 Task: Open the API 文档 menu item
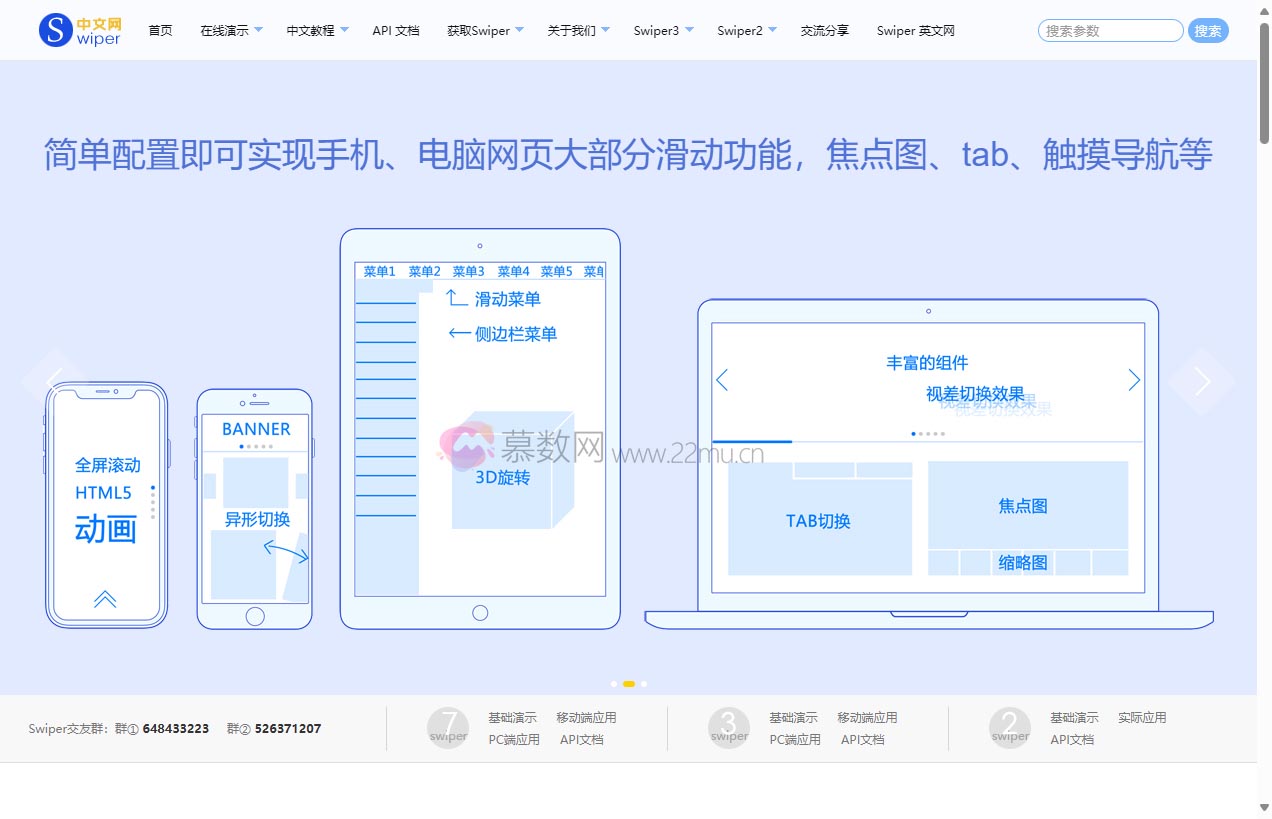[x=396, y=31]
